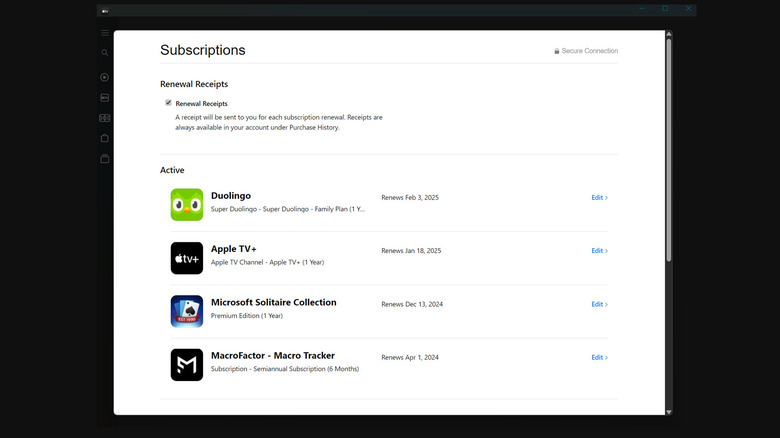The width and height of the screenshot is (780, 438).
Task: Select the Apple TV+ sidebar icon
Action: tap(105, 98)
